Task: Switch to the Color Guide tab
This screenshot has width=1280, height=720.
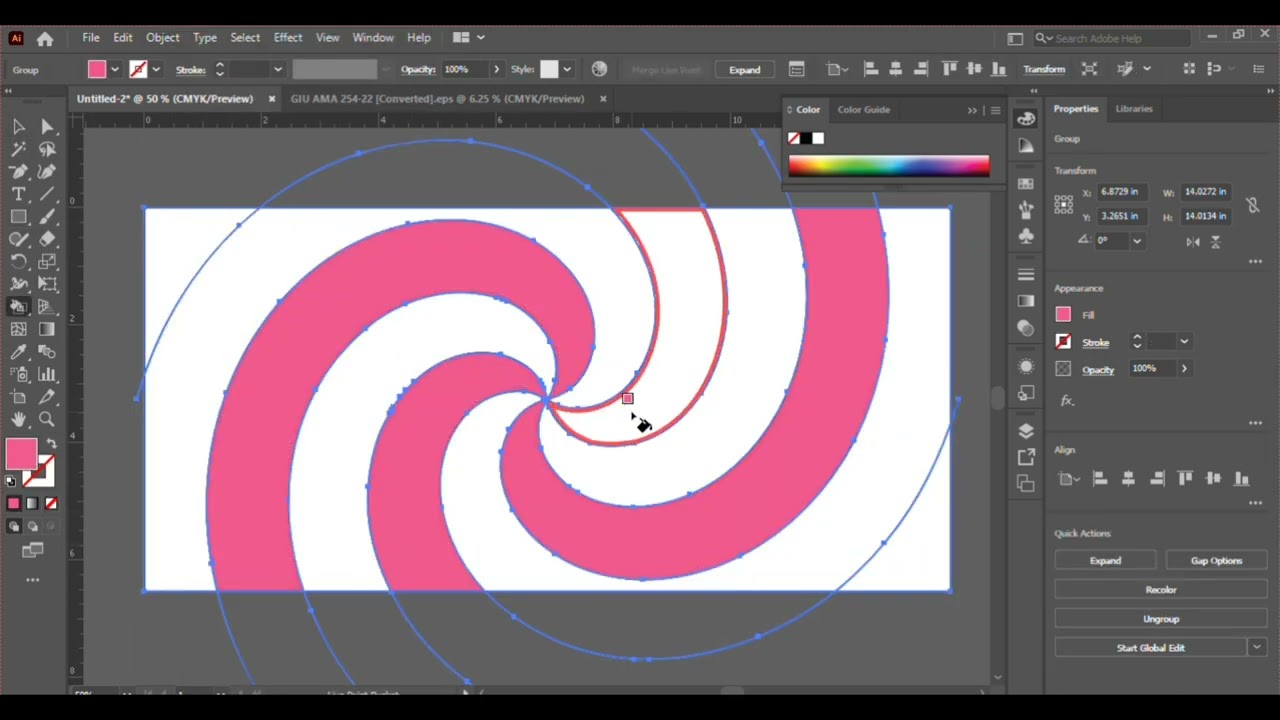Action: point(863,110)
